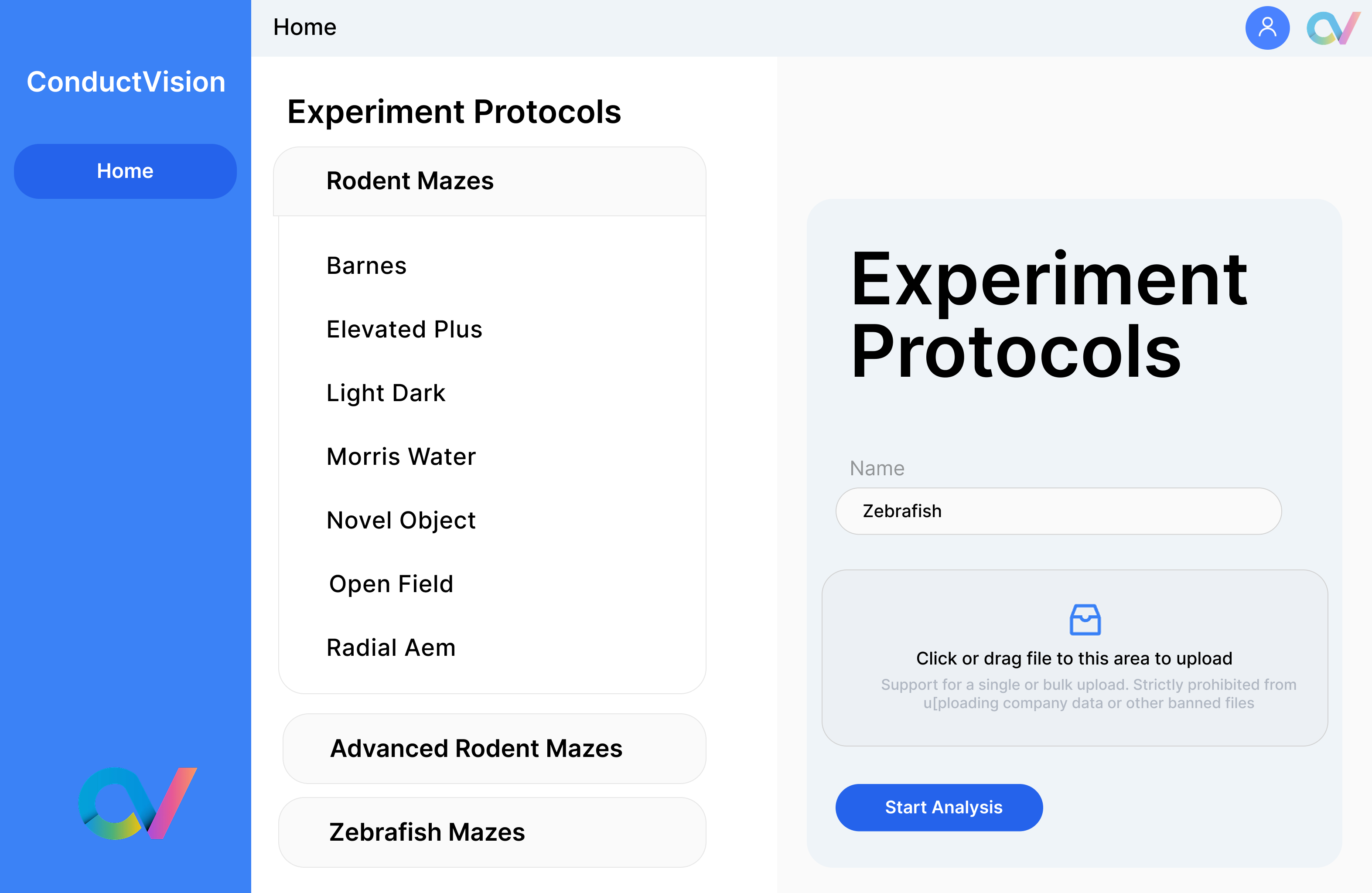Go to Home in the sidebar

pyautogui.click(x=125, y=171)
